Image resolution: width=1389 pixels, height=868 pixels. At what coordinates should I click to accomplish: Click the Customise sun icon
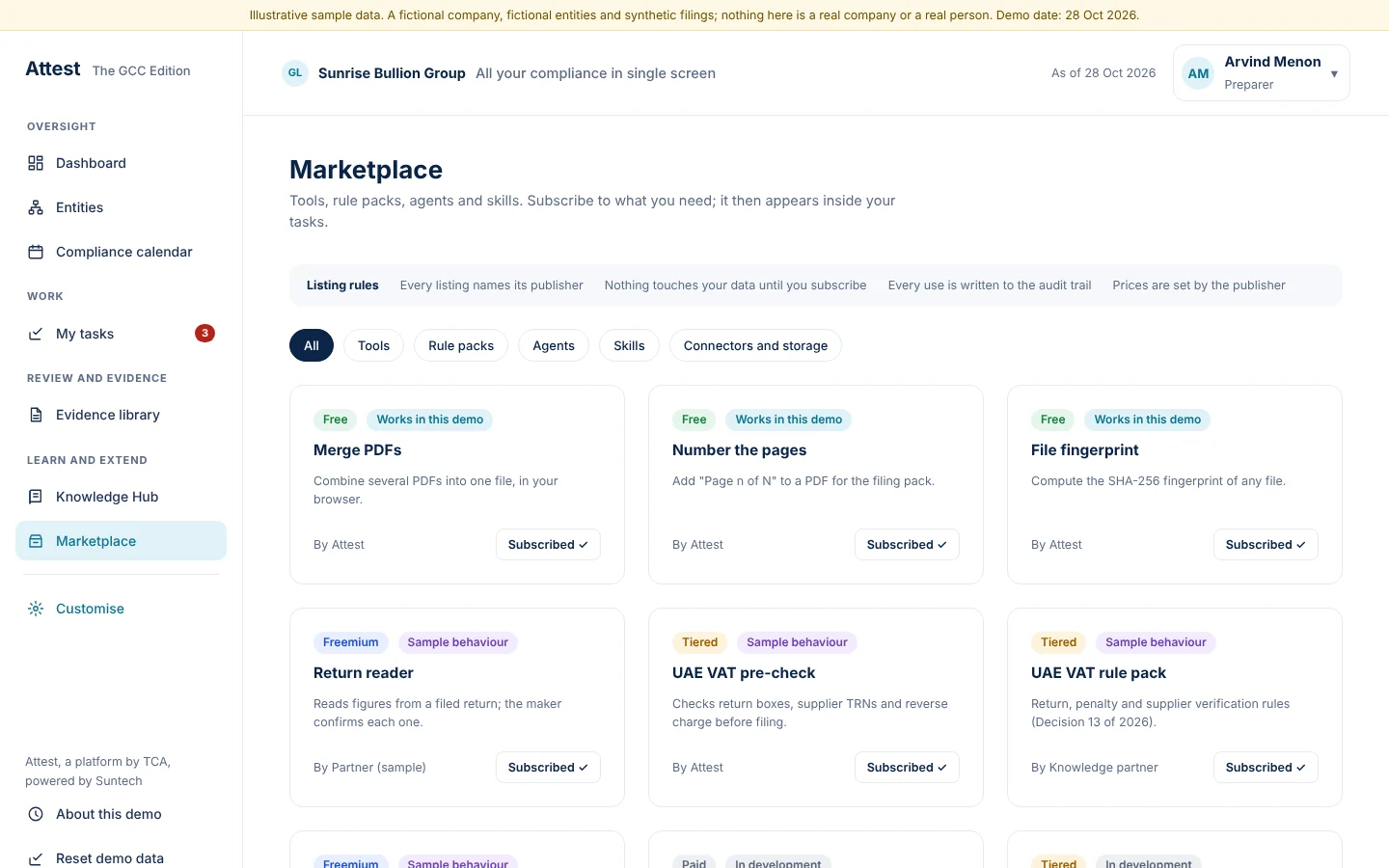coord(36,609)
